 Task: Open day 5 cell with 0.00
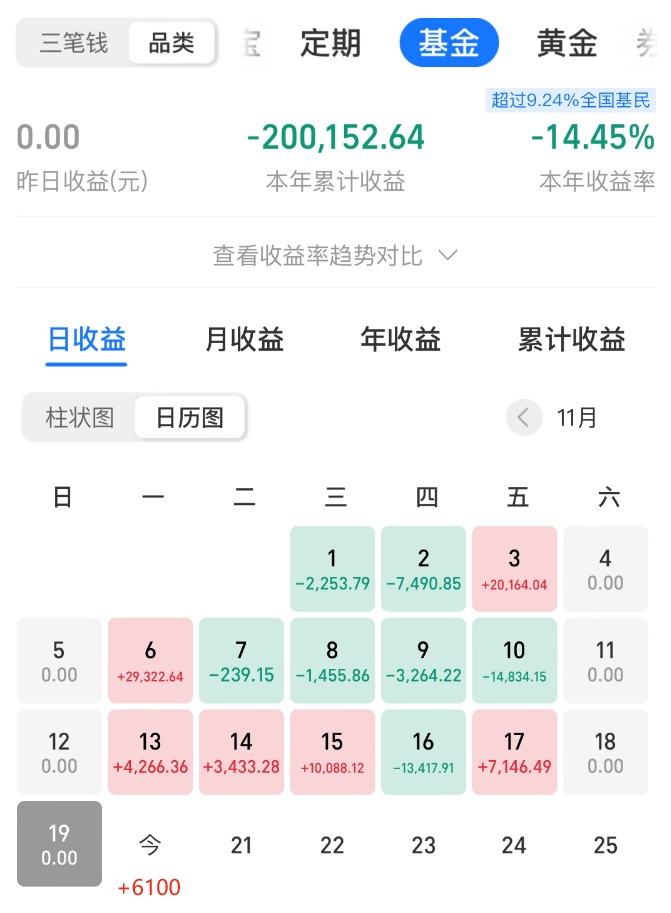tap(59, 660)
